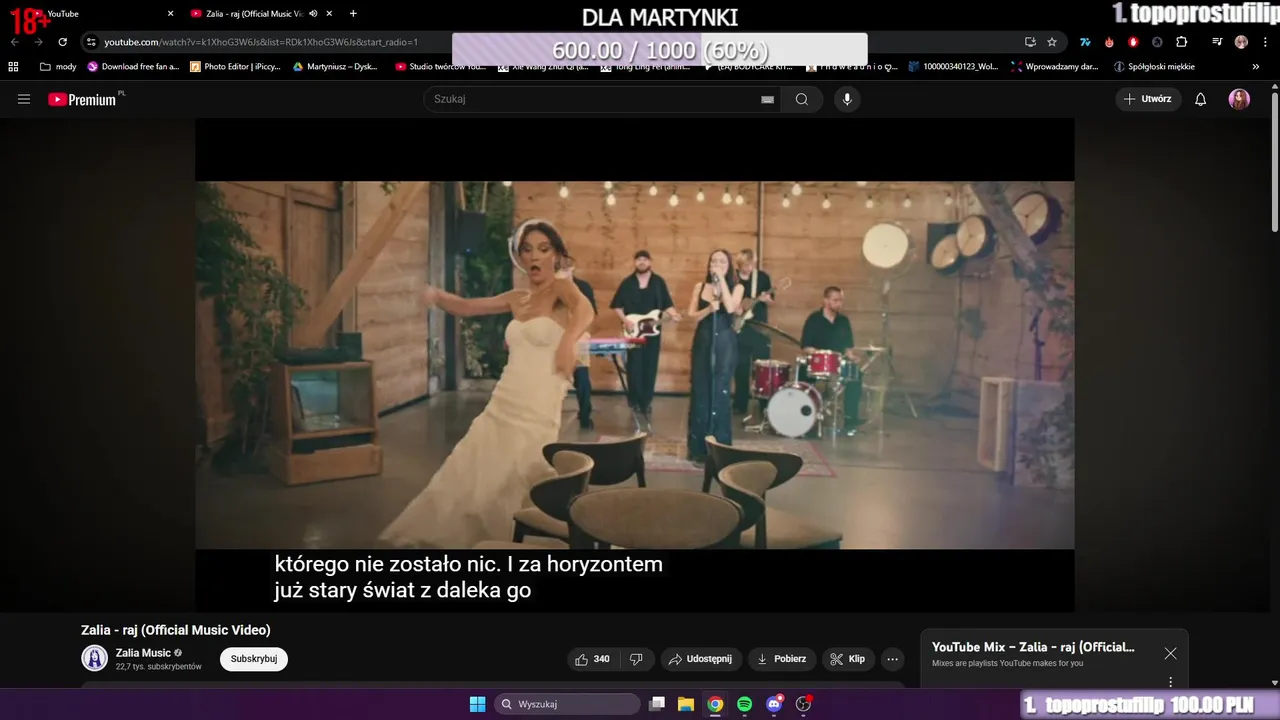Click Utwórz create button
Image resolution: width=1280 pixels, height=720 pixels.
pos(1148,99)
